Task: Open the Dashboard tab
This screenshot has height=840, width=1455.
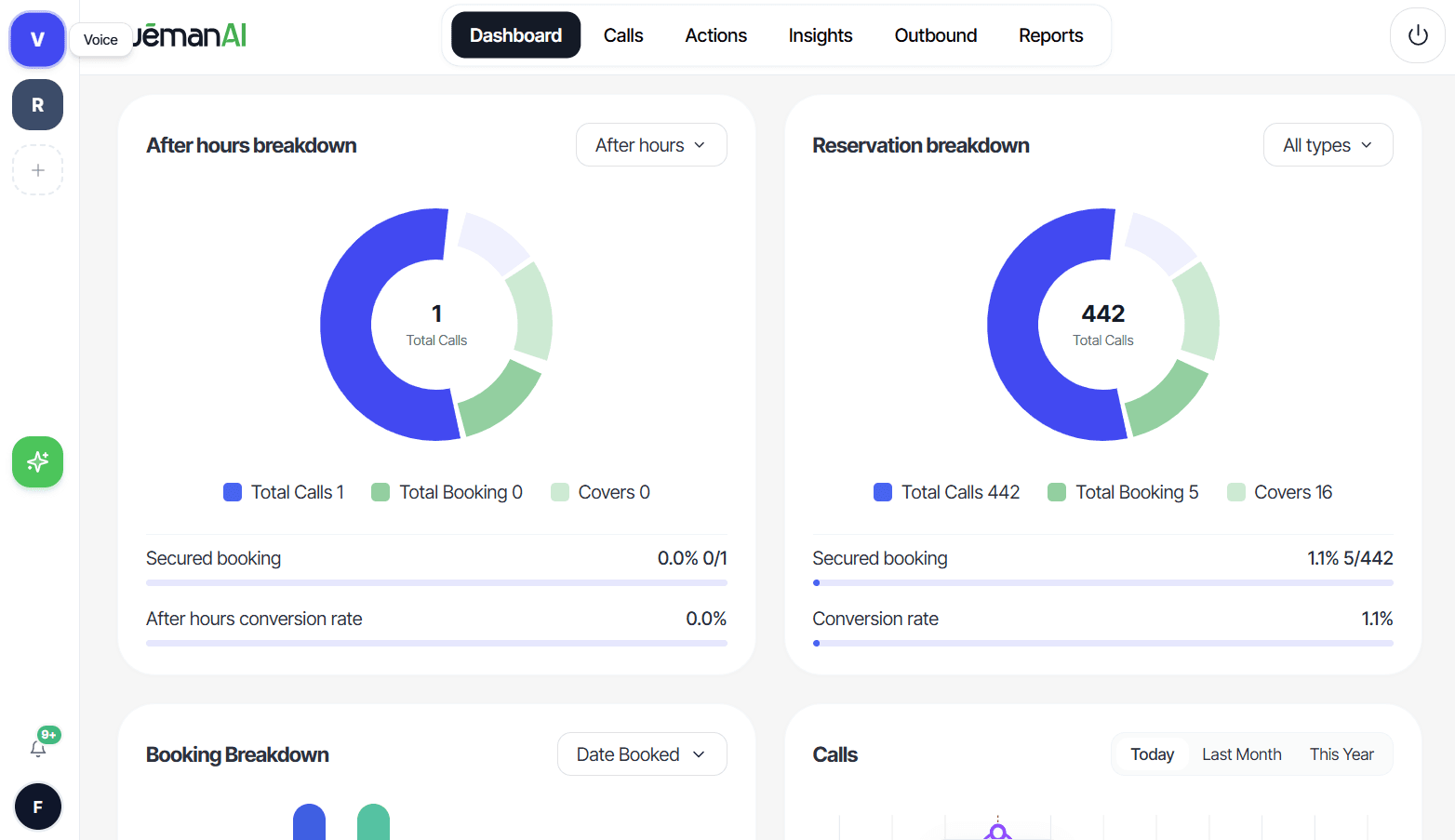Action: [x=515, y=35]
